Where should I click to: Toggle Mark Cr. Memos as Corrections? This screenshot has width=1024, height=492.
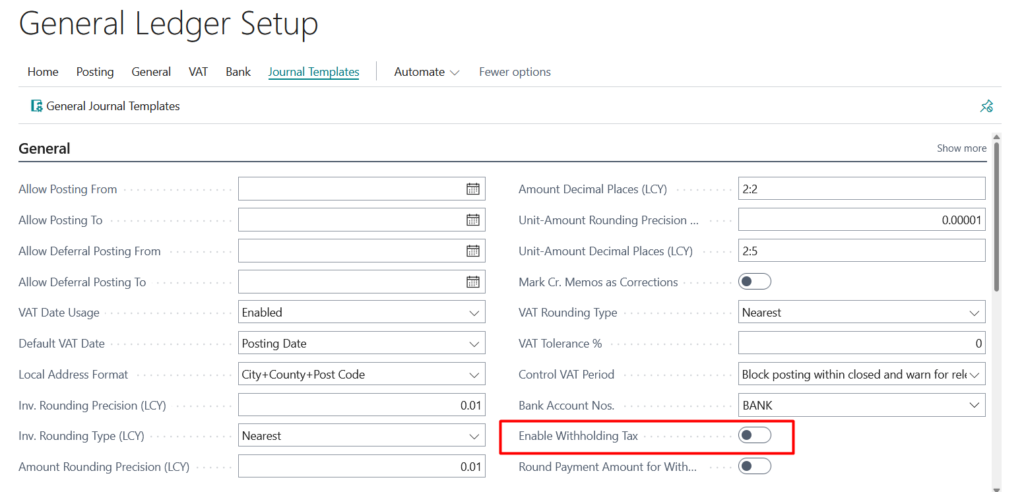click(754, 282)
